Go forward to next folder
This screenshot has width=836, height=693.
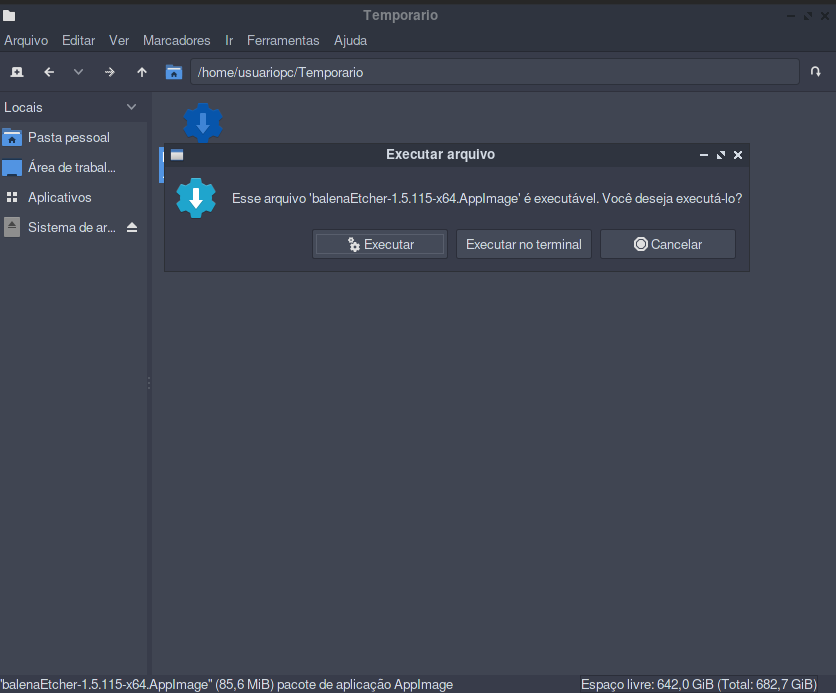click(x=109, y=72)
